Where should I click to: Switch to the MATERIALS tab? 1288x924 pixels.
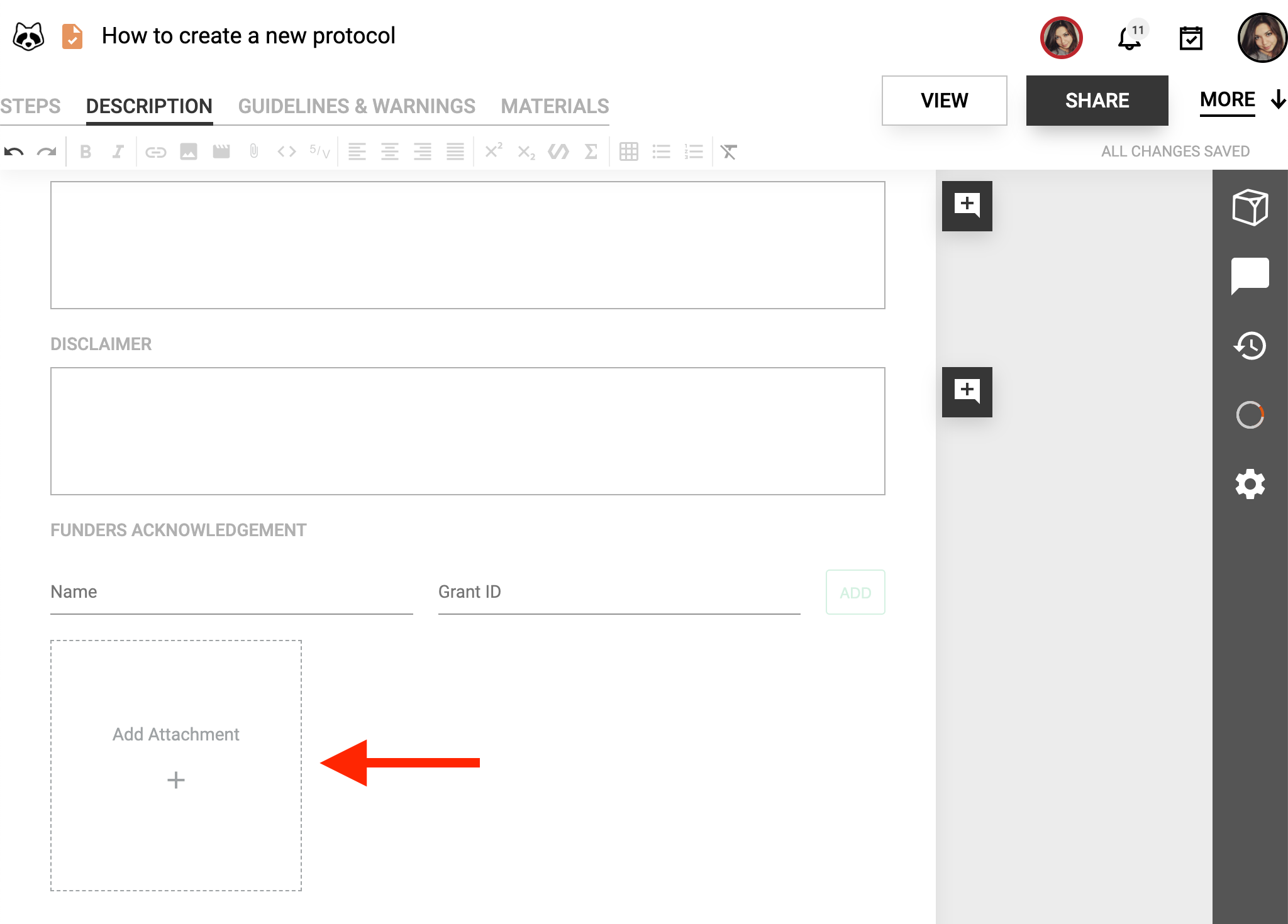pyautogui.click(x=554, y=106)
